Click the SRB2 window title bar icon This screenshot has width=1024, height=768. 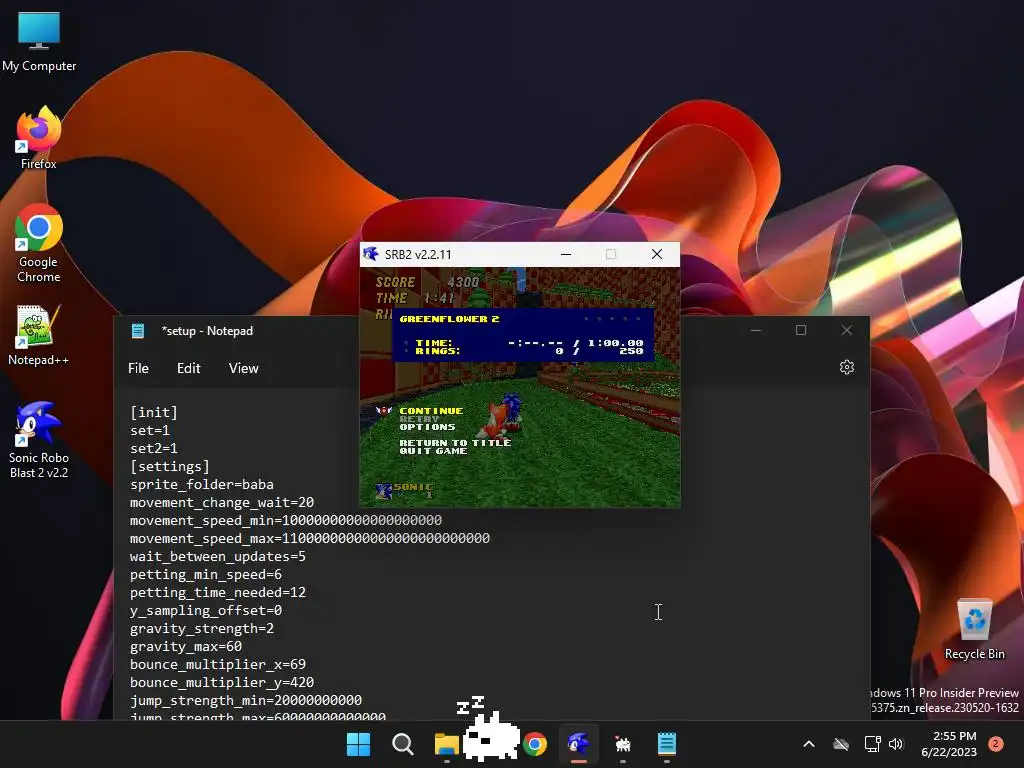pos(371,254)
